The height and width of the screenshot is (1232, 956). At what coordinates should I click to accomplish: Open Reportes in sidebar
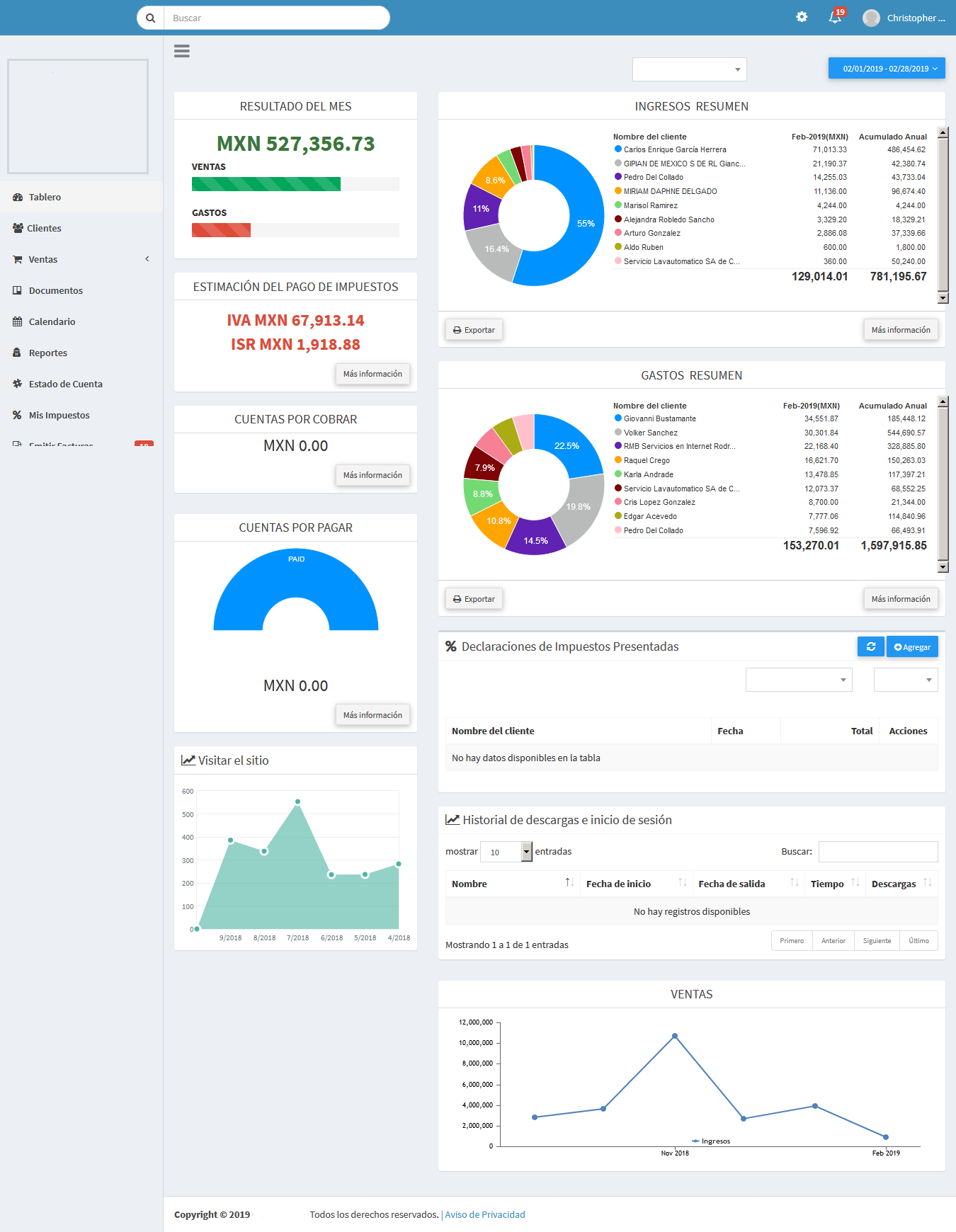click(81, 353)
